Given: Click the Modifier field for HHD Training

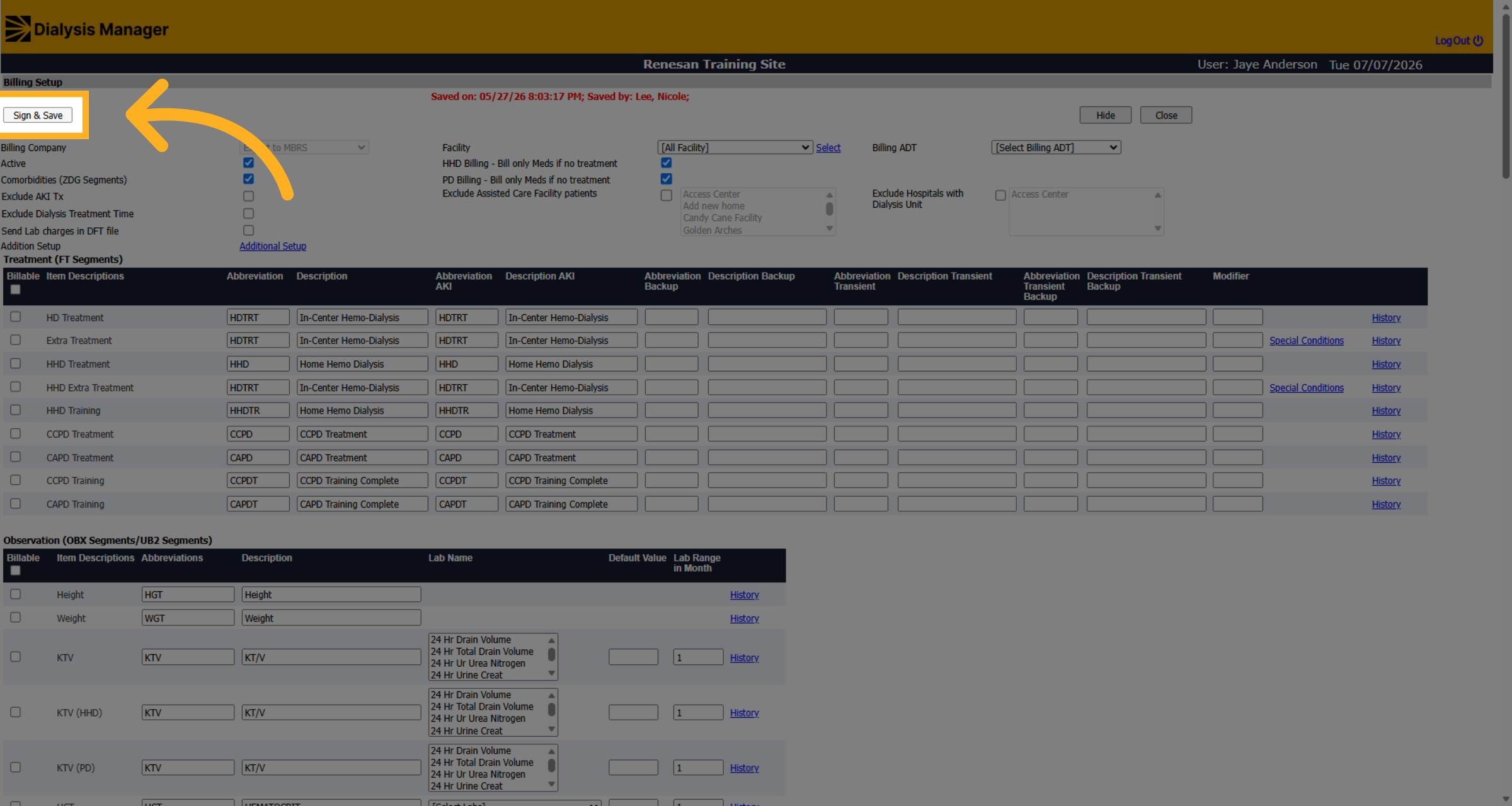Looking at the screenshot, I should [1237, 411].
